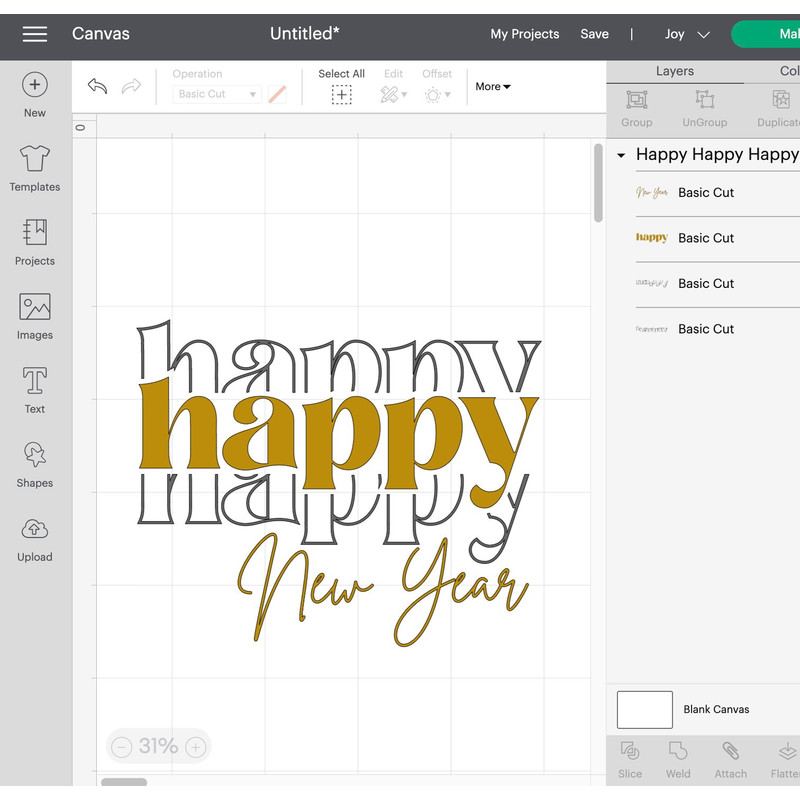This screenshot has height=800, width=800.
Task: Open the Shapes panel
Action: pos(34,464)
